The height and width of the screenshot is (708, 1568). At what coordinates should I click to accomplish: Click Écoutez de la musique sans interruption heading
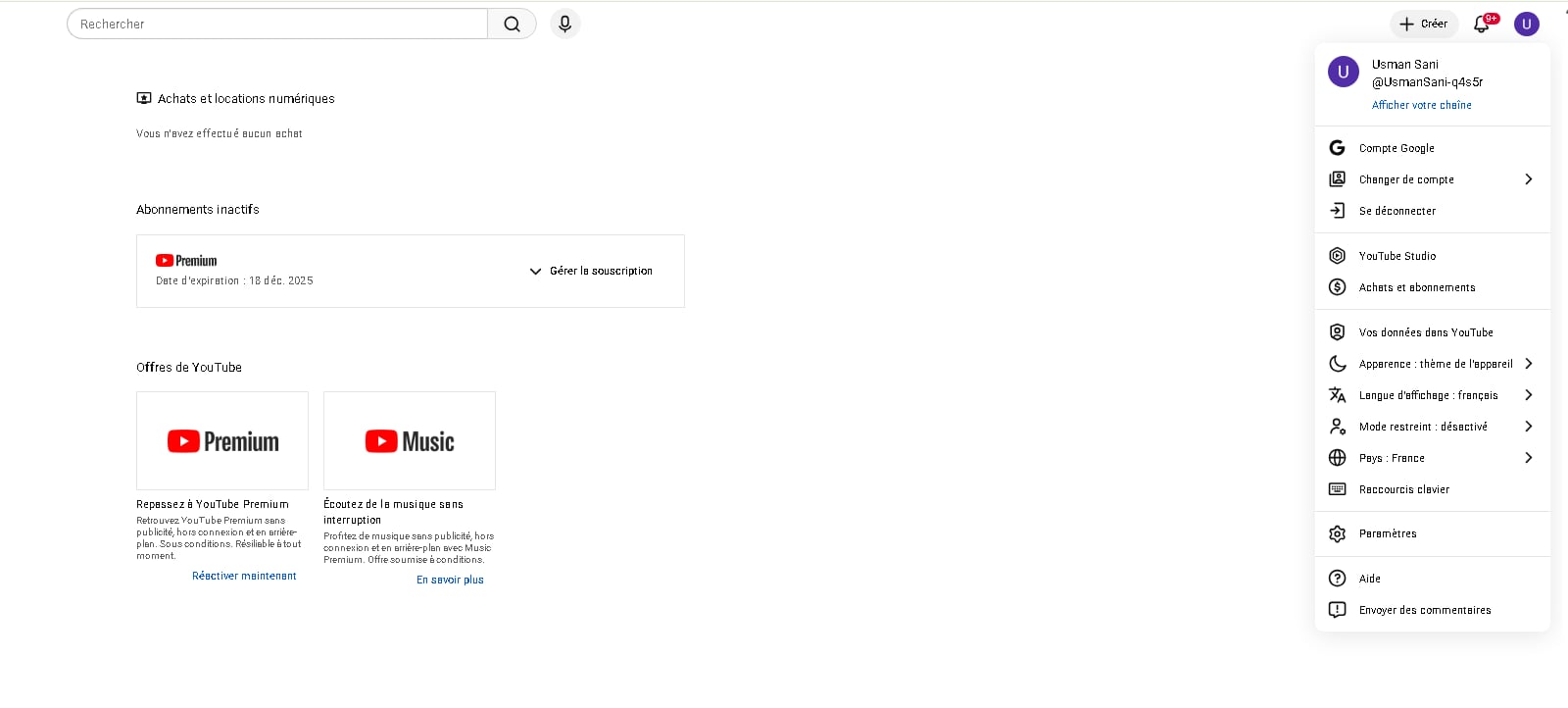(393, 512)
